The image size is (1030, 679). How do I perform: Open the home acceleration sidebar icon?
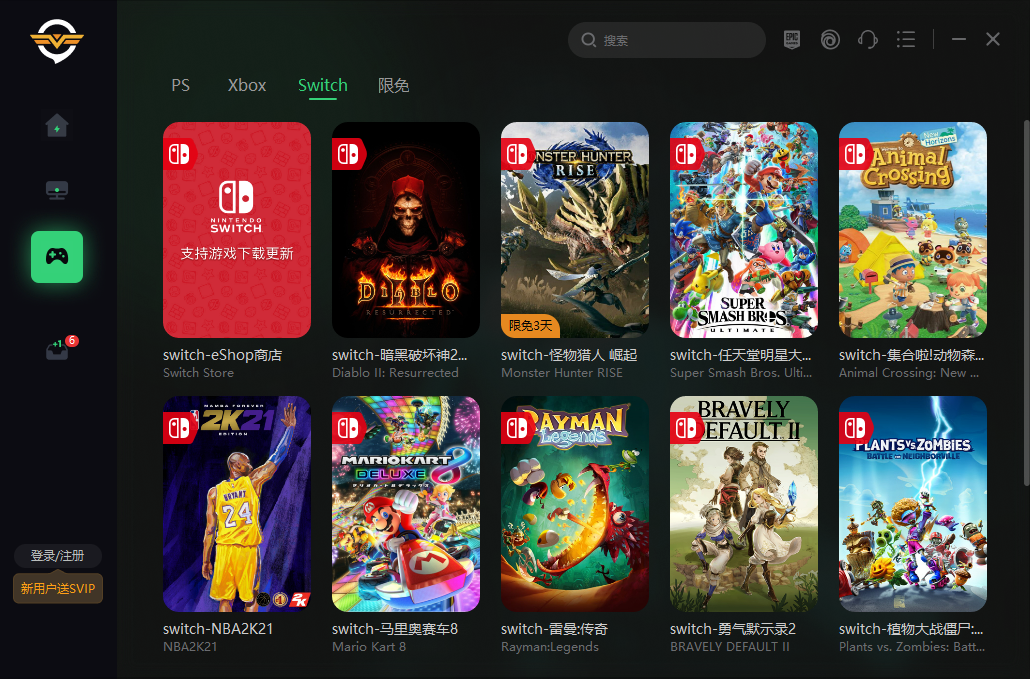(x=57, y=125)
